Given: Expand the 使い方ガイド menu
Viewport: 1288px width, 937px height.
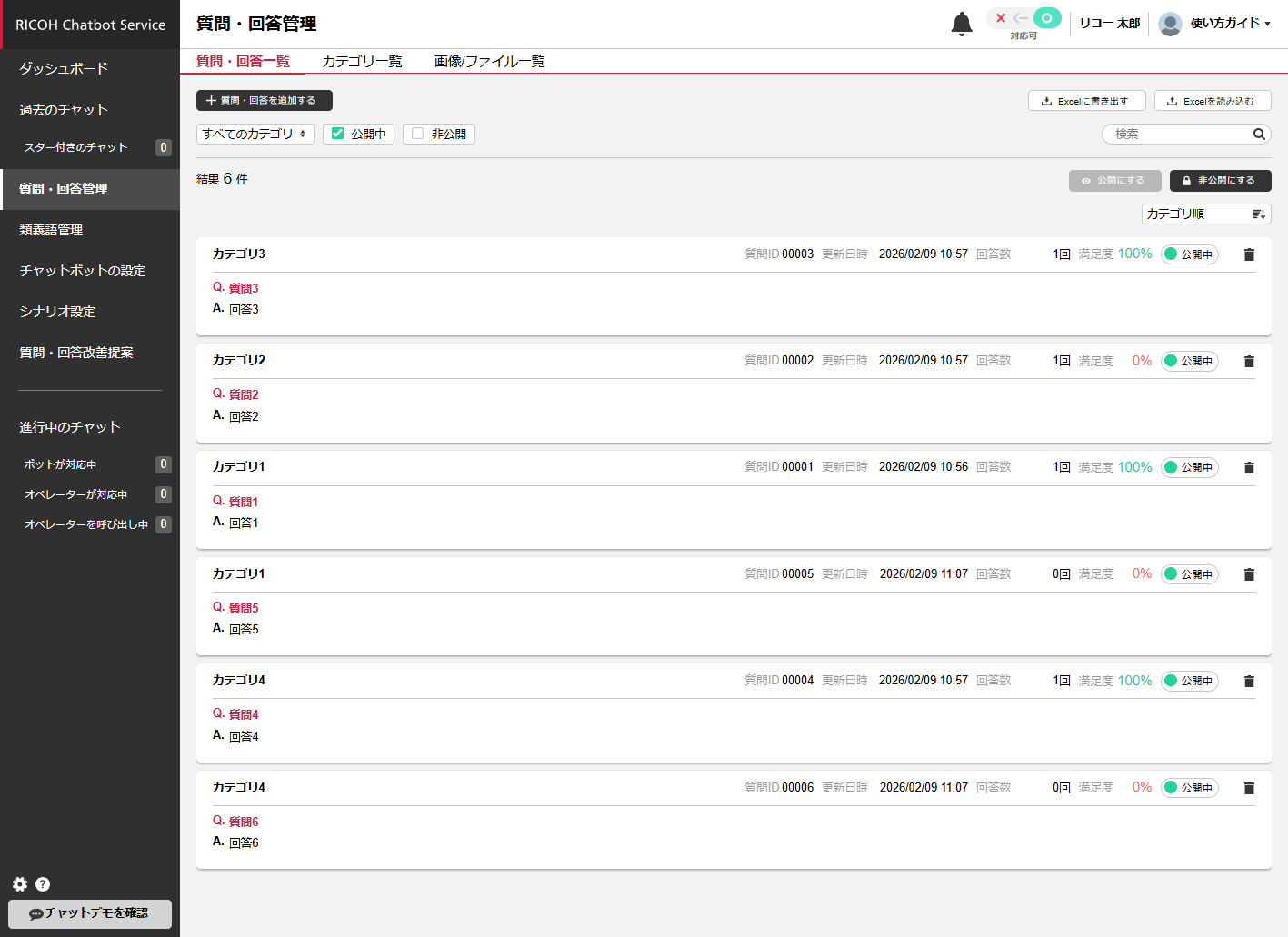Looking at the screenshot, I should 1230,24.
